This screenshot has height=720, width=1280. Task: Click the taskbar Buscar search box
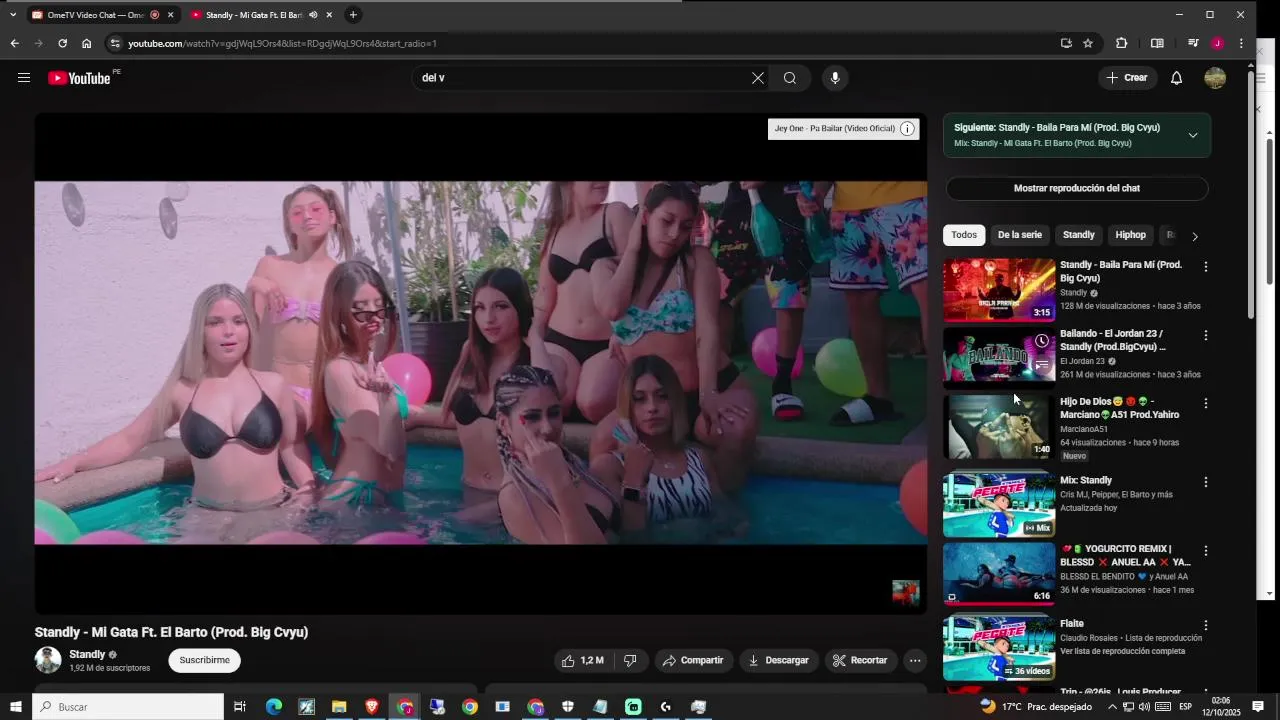(x=129, y=707)
